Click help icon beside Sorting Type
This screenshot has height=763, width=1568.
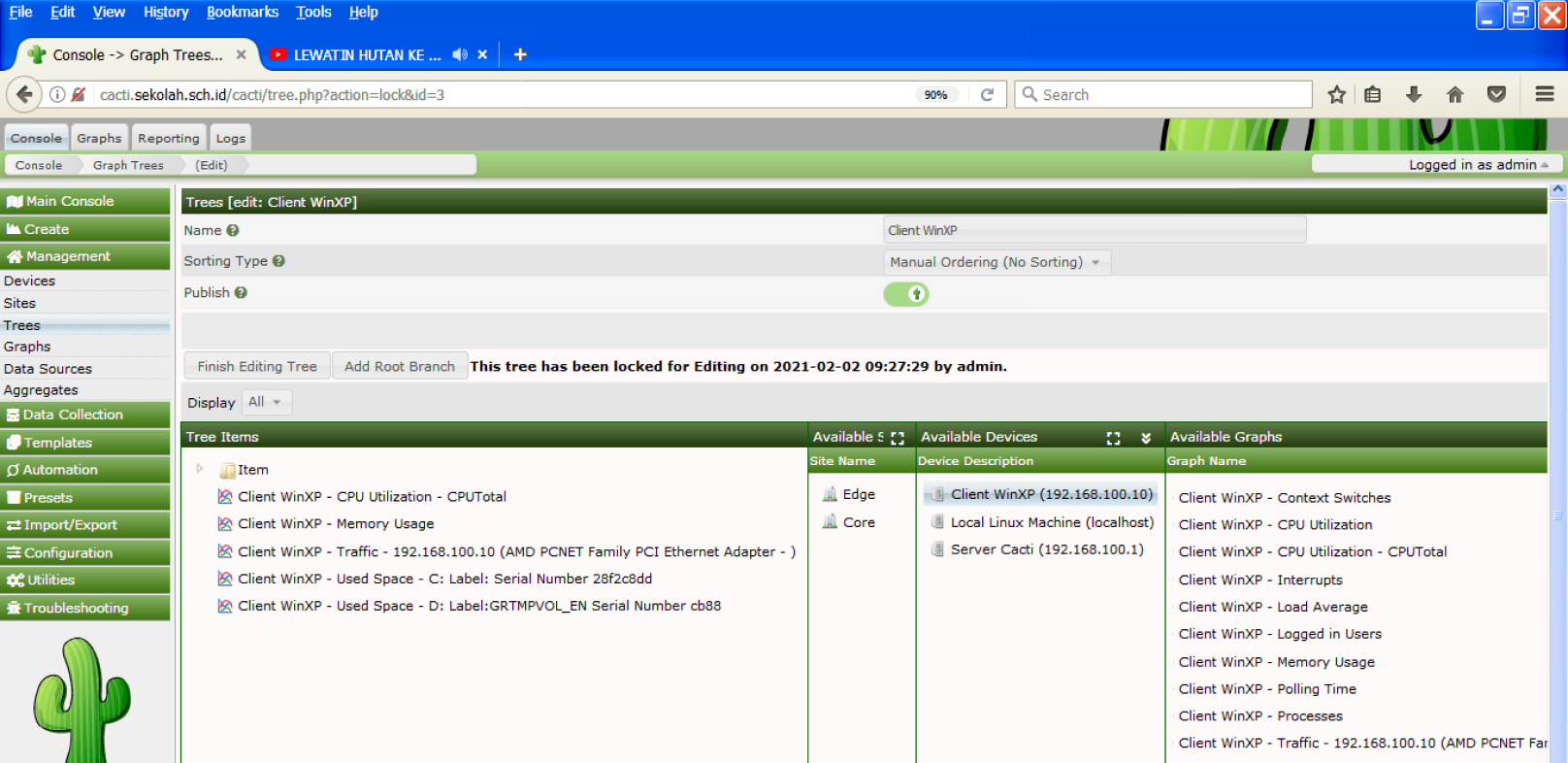[278, 261]
